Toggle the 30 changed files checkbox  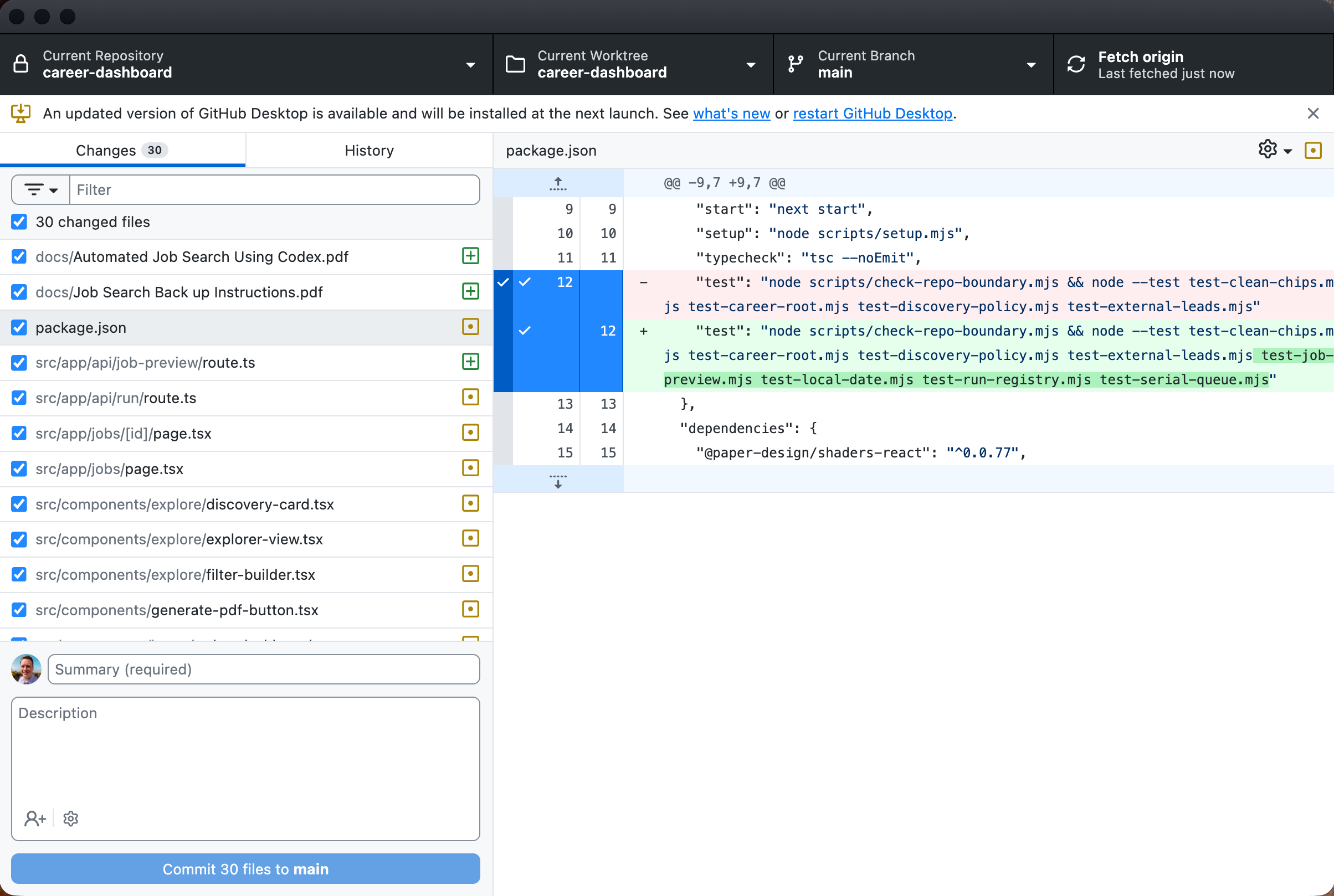[19, 222]
